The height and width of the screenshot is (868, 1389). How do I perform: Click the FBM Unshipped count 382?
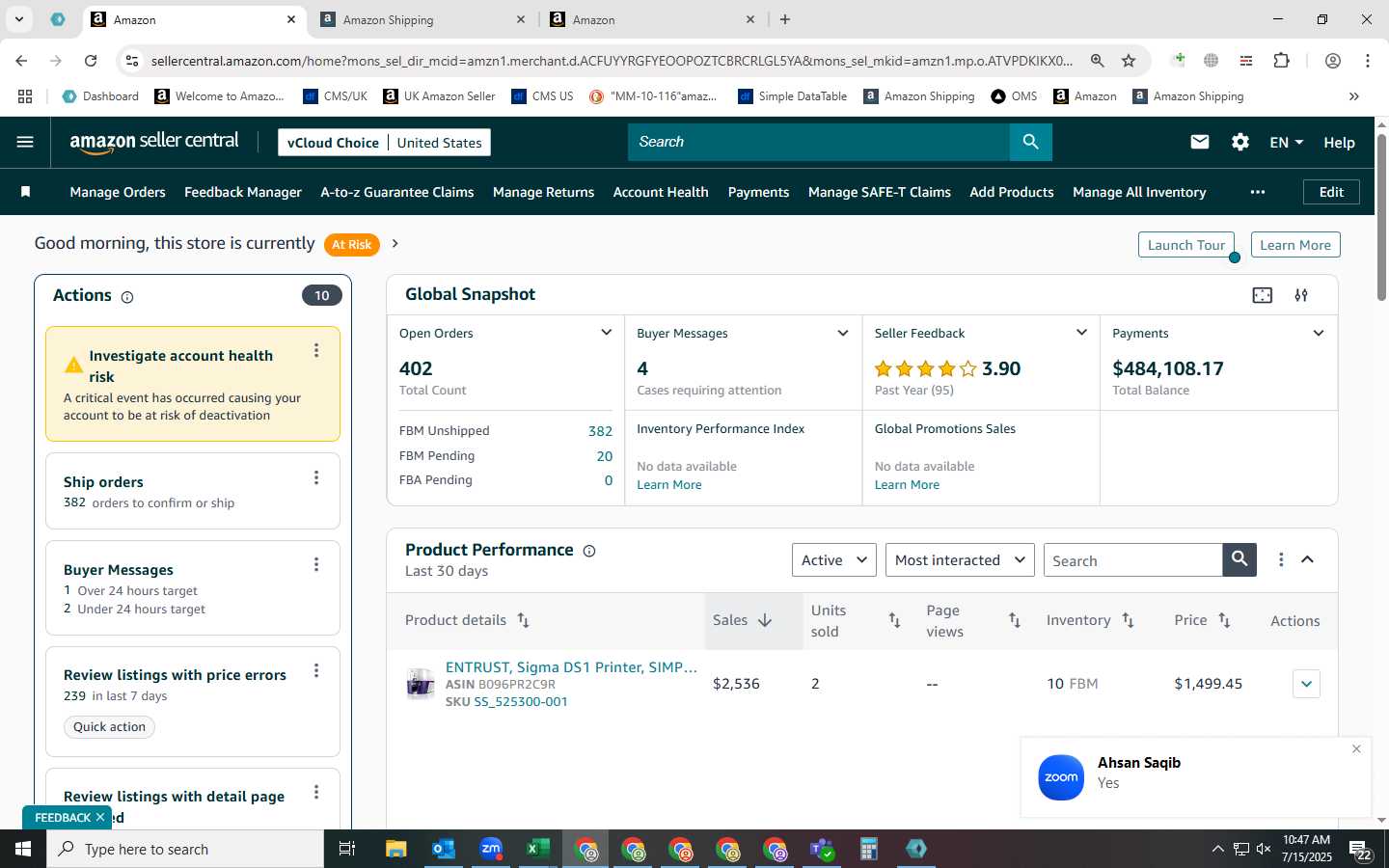point(600,431)
